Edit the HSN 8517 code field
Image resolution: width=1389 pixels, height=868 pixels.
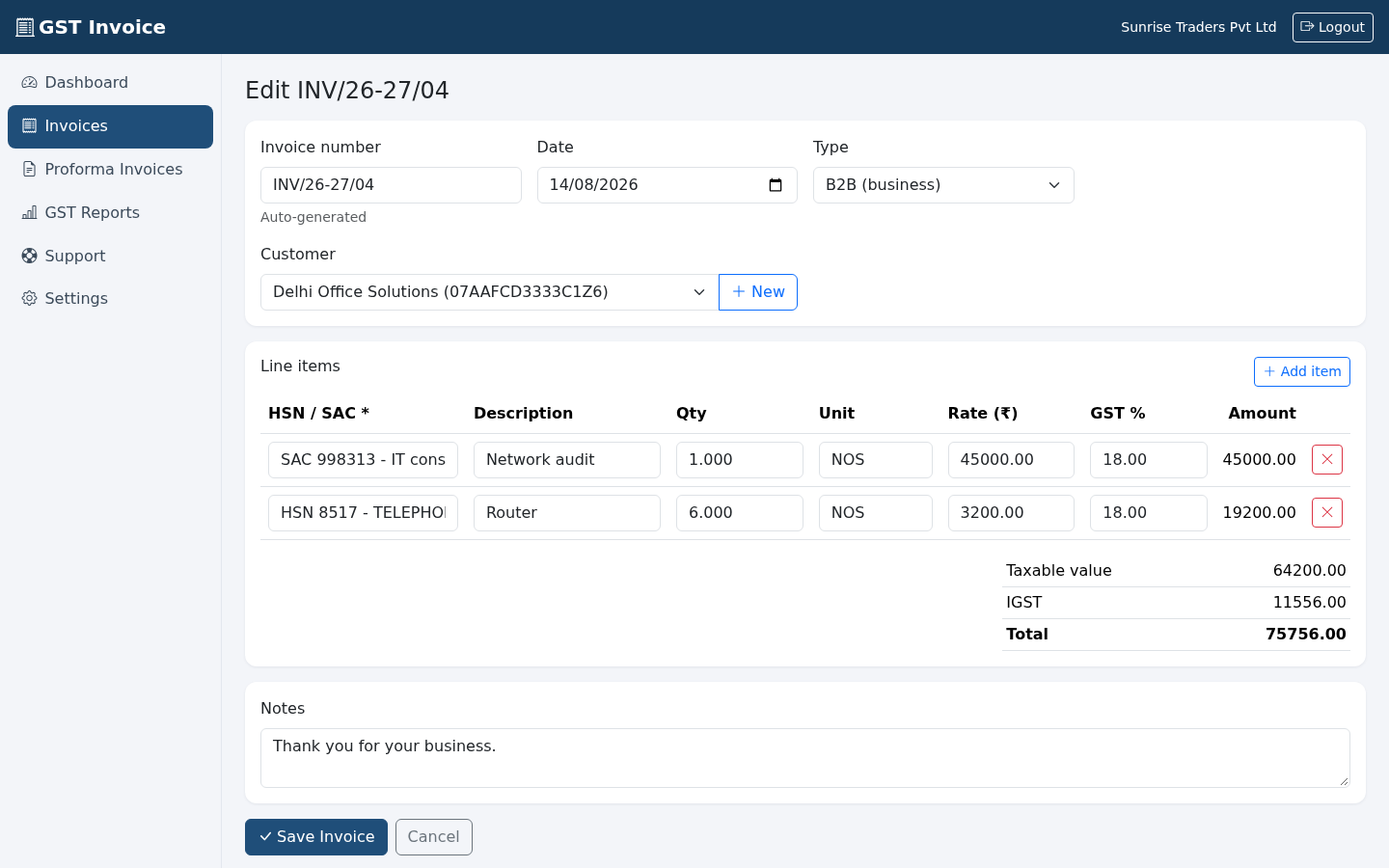(x=363, y=513)
